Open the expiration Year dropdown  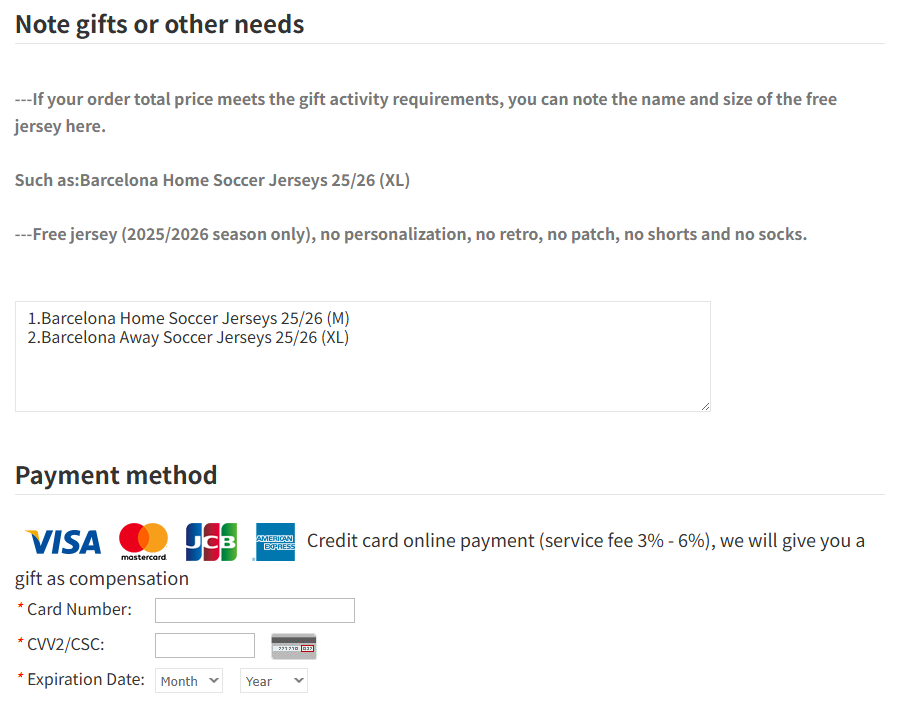click(x=273, y=681)
